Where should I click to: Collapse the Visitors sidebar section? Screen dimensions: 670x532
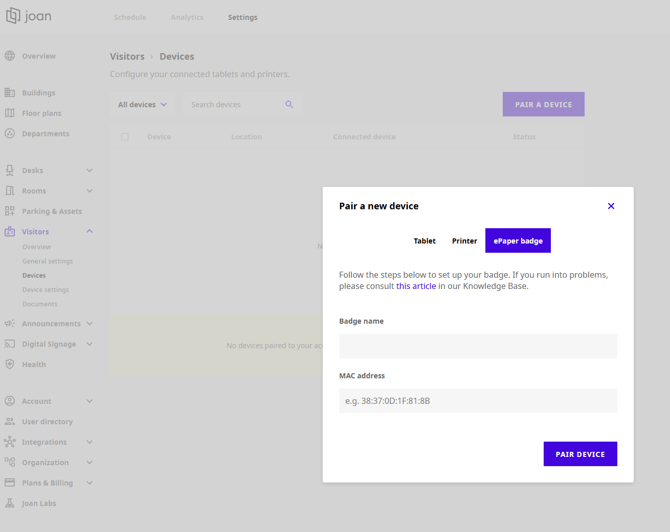coord(89,231)
